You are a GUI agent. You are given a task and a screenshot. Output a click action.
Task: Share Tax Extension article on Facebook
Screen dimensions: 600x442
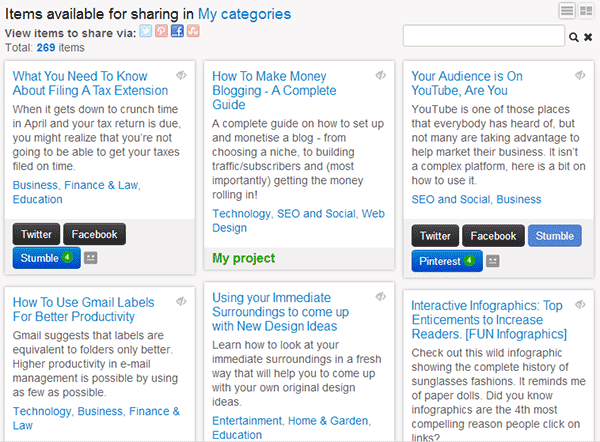click(95, 234)
